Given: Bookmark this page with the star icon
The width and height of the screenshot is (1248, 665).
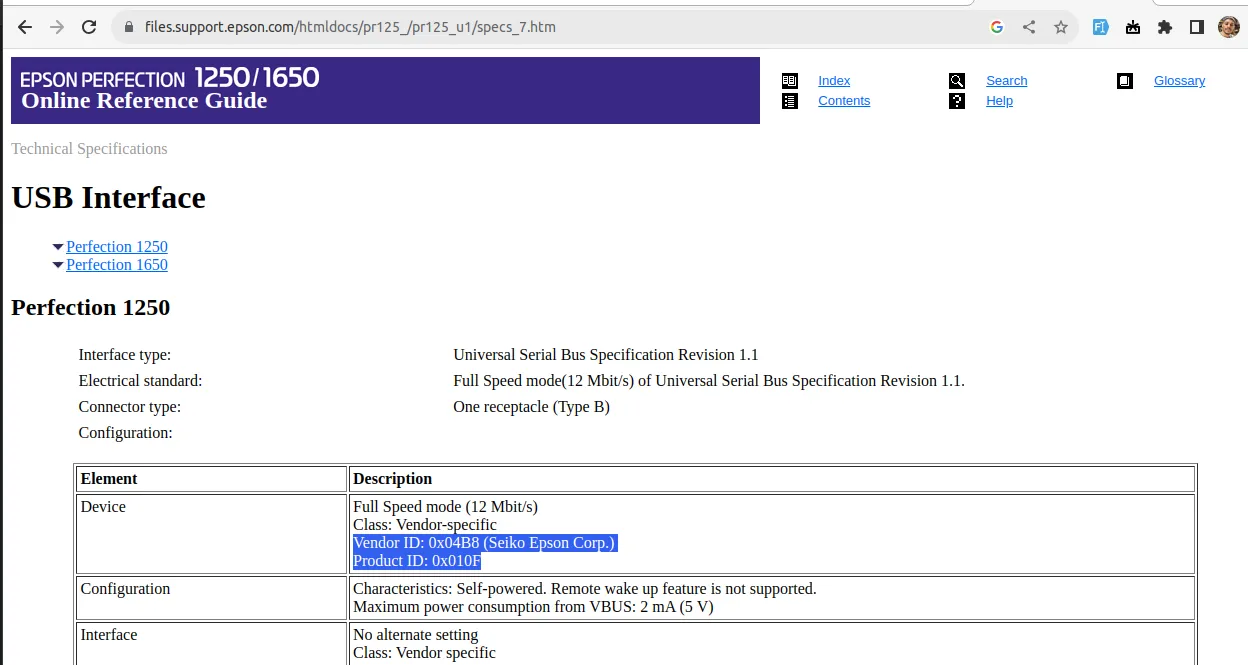Looking at the screenshot, I should click(x=1061, y=27).
